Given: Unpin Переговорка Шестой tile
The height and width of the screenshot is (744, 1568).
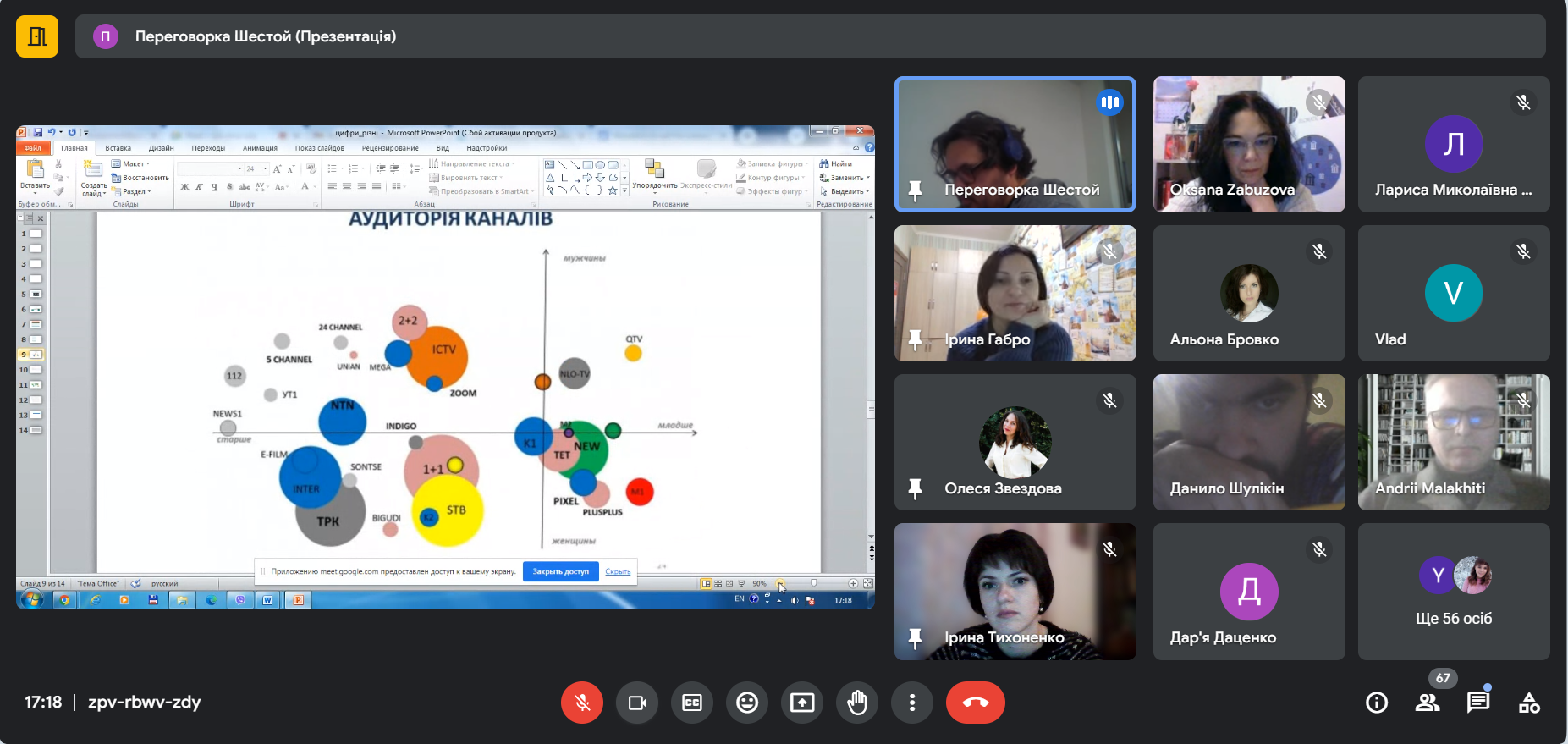Looking at the screenshot, I should [x=915, y=190].
